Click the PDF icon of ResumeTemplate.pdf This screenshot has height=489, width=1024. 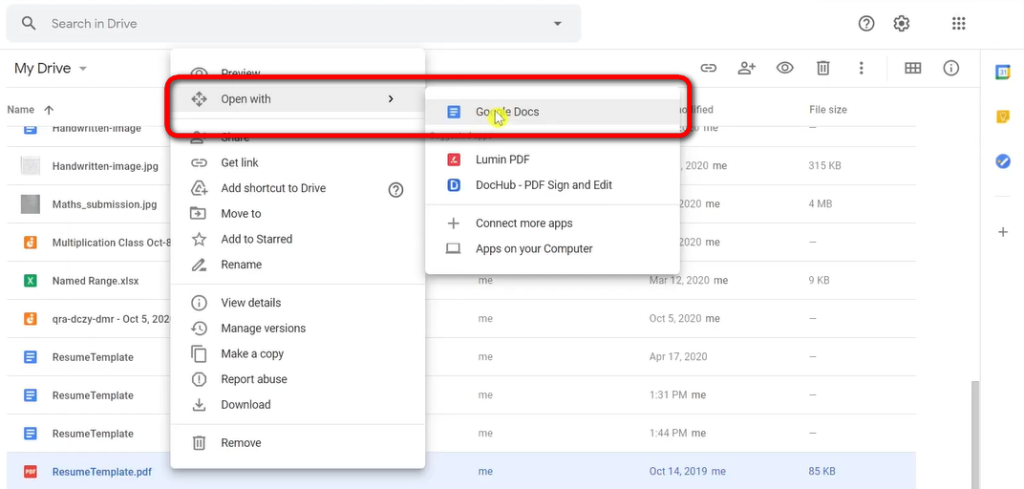tap(30, 471)
